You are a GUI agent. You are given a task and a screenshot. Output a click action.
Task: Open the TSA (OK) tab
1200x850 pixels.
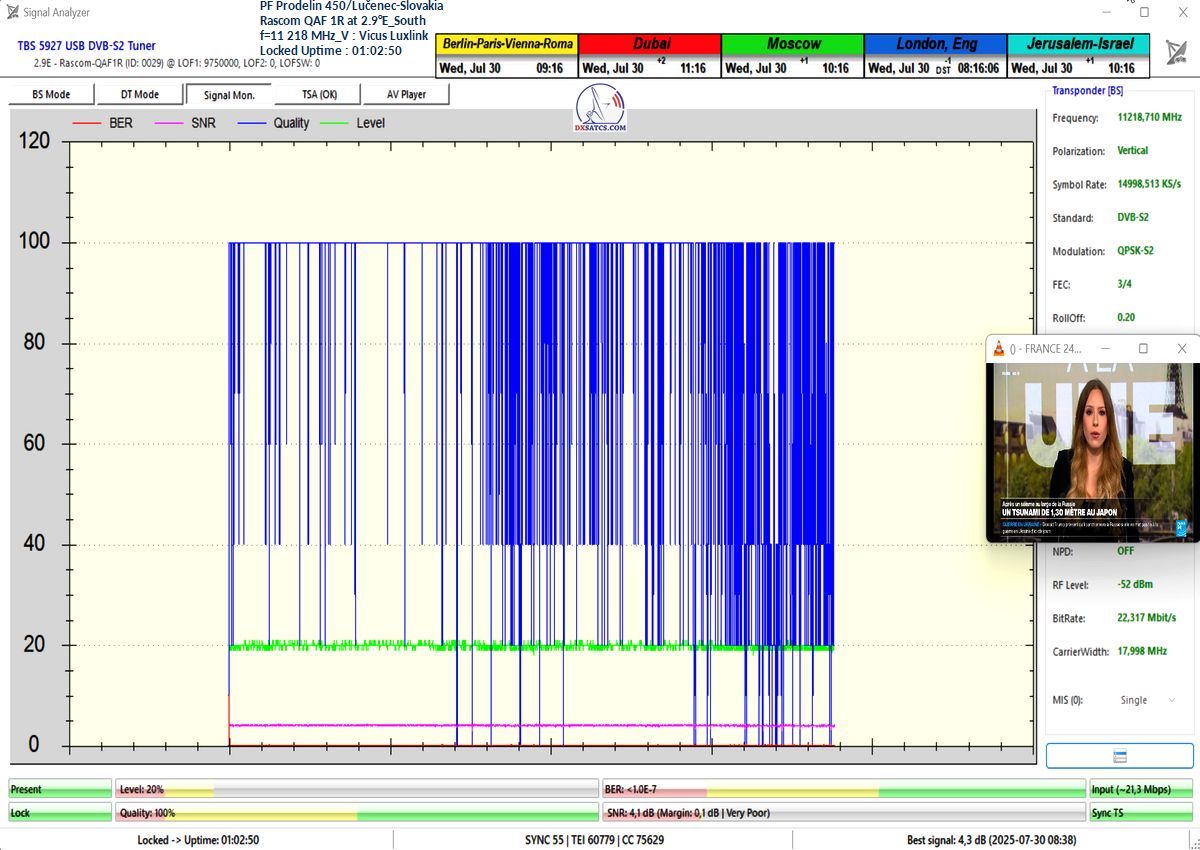point(319,95)
